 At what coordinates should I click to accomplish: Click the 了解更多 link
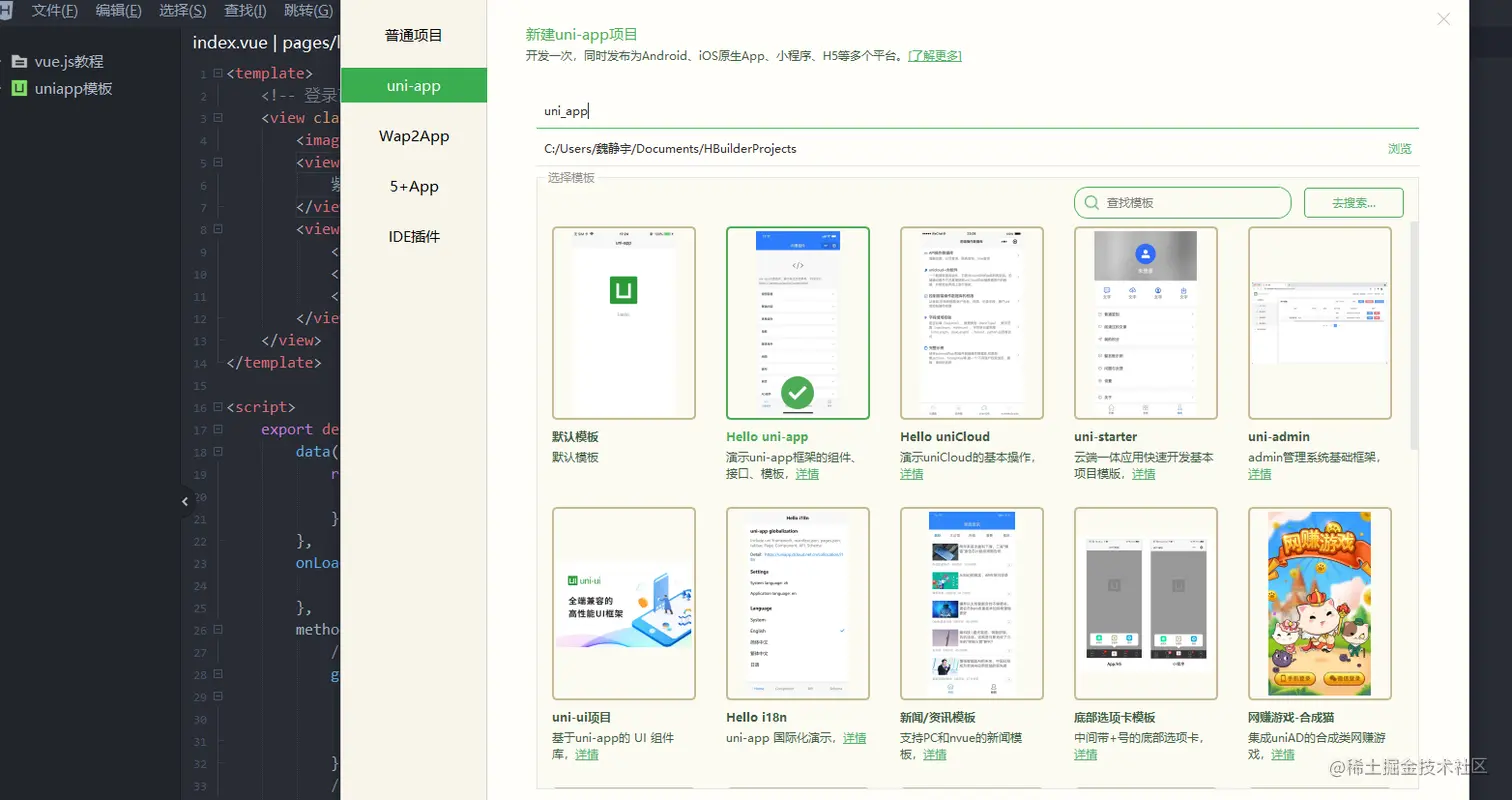(x=933, y=54)
